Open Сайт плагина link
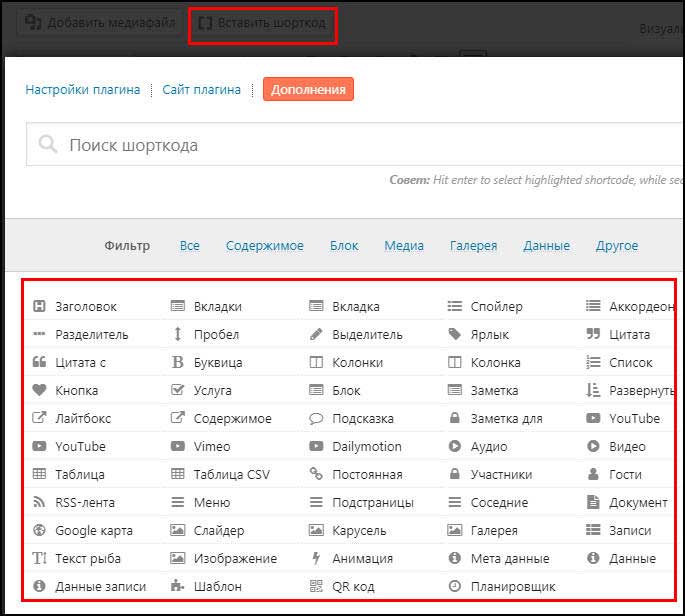This screenshot has width=685, height=616. click(x=201, y=90)
